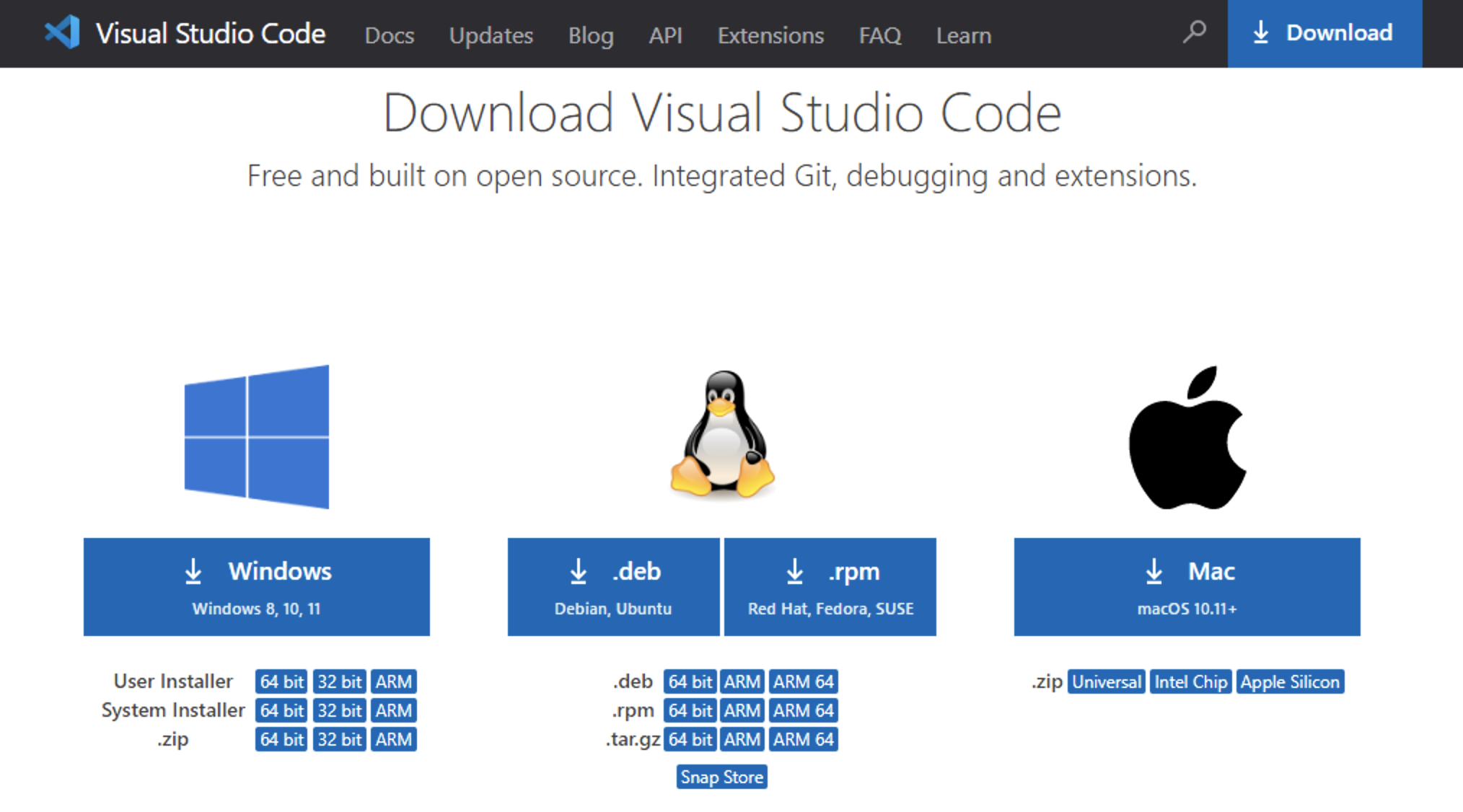Click the 'System Installer' label
The height and width of the screenshot is (812, 1463).
coord(173,710)
